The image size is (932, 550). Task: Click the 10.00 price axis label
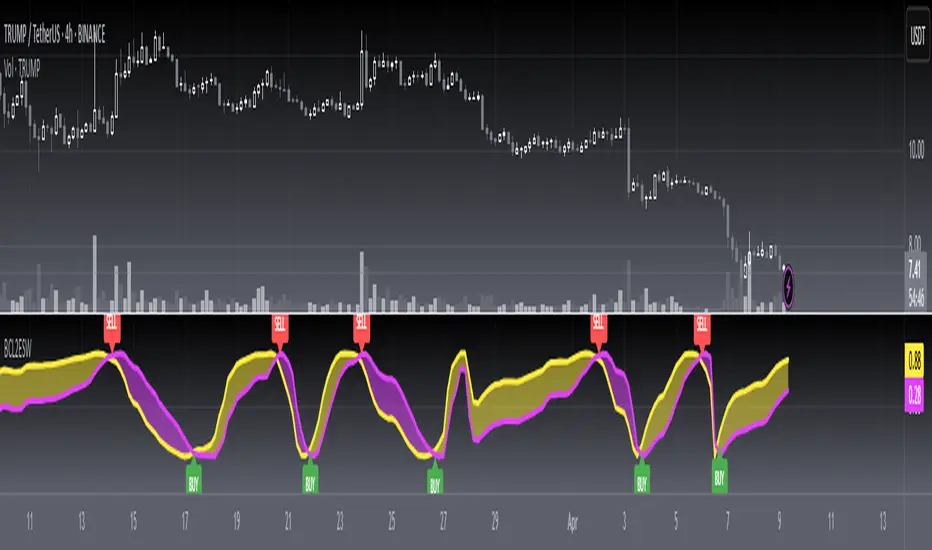[916, 149]
